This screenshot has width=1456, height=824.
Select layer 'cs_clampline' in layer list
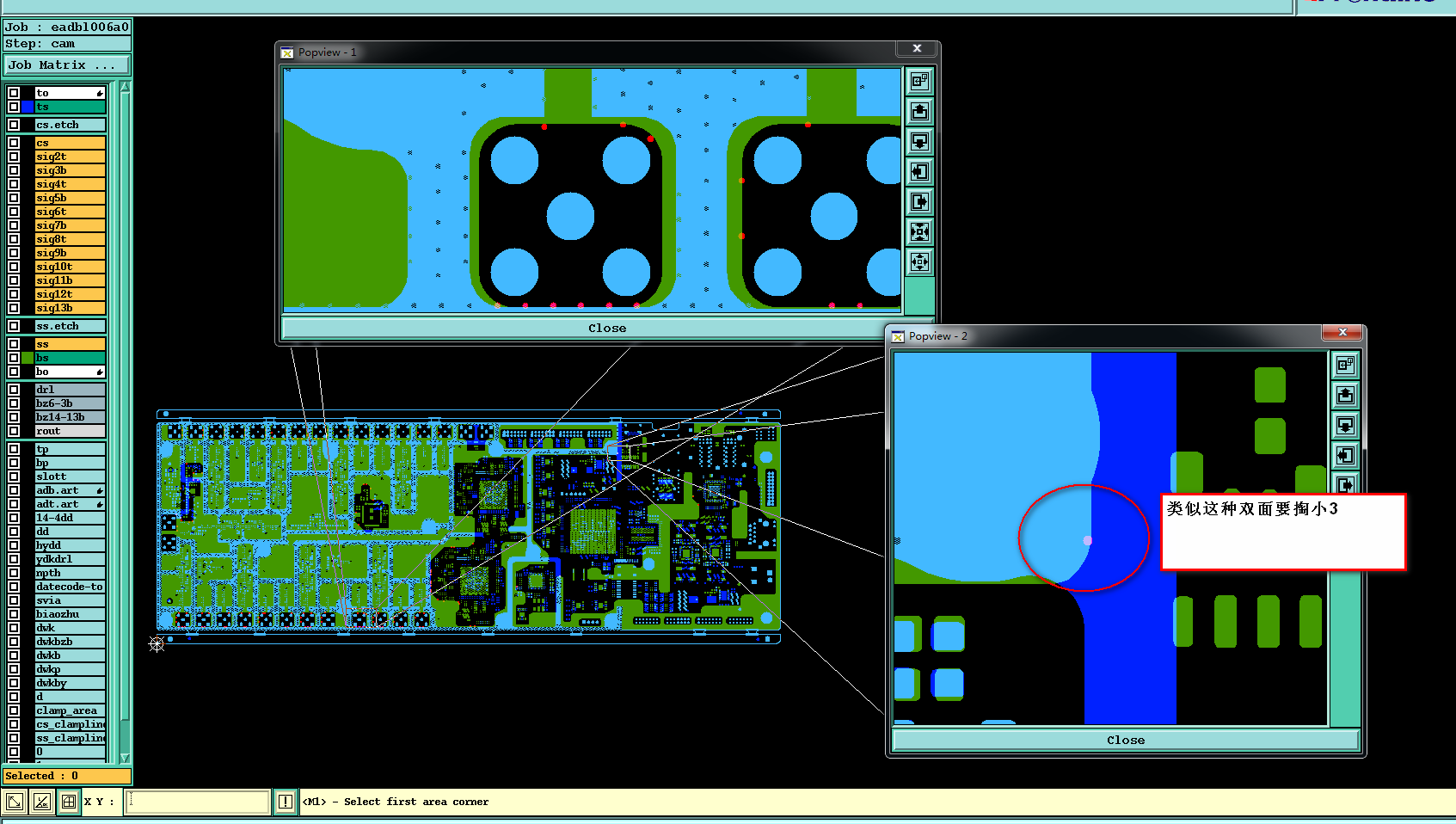[x=70, y=724]
